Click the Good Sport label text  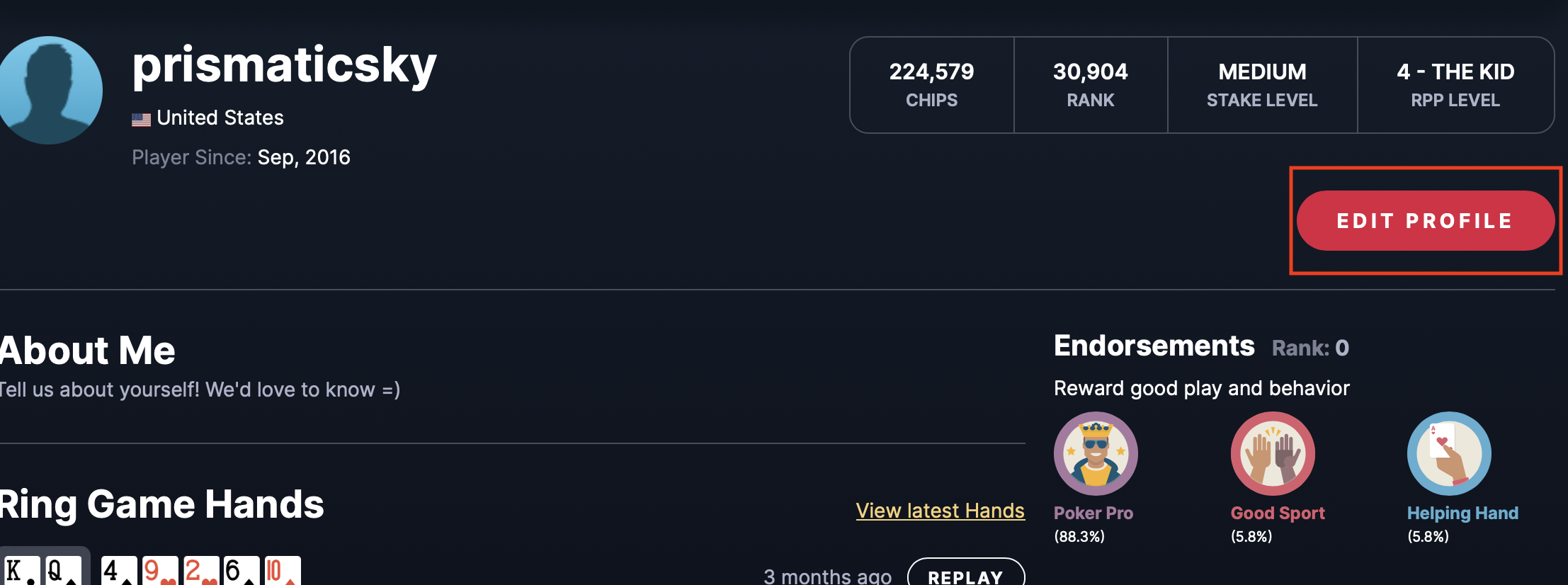click(x=1278, y=513)
